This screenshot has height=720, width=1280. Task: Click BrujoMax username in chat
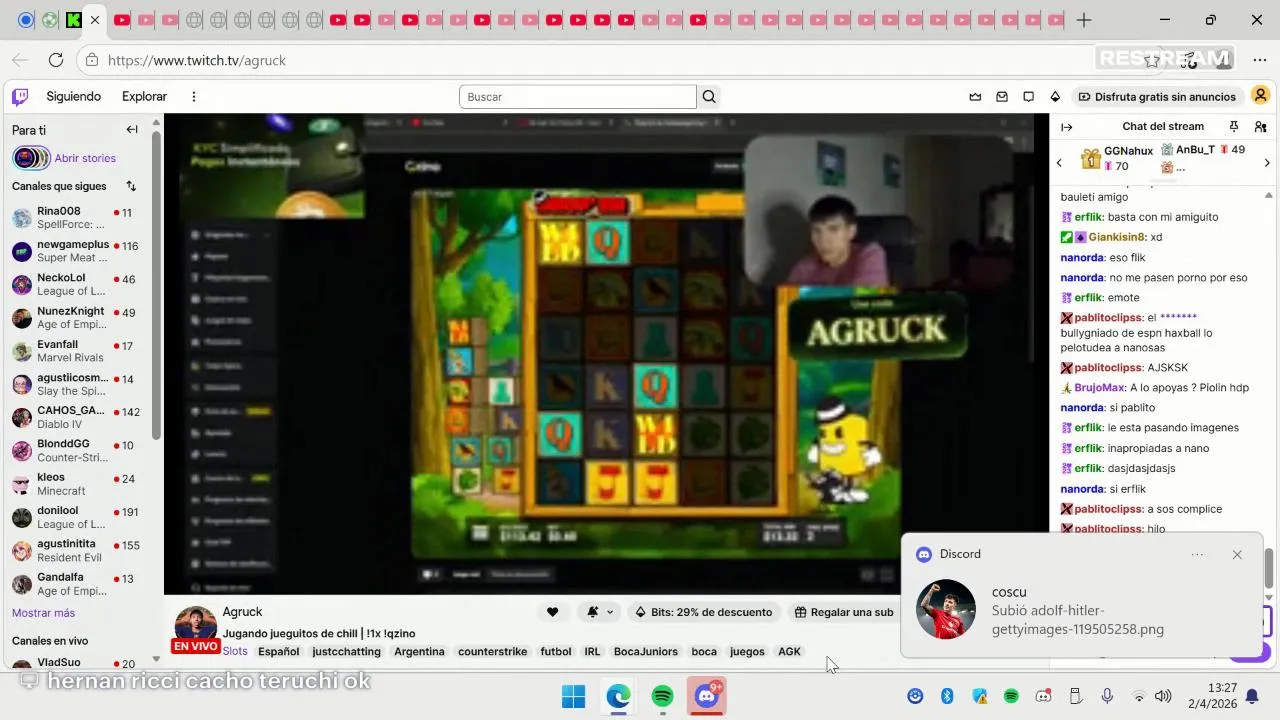[x=1100, y=388]
